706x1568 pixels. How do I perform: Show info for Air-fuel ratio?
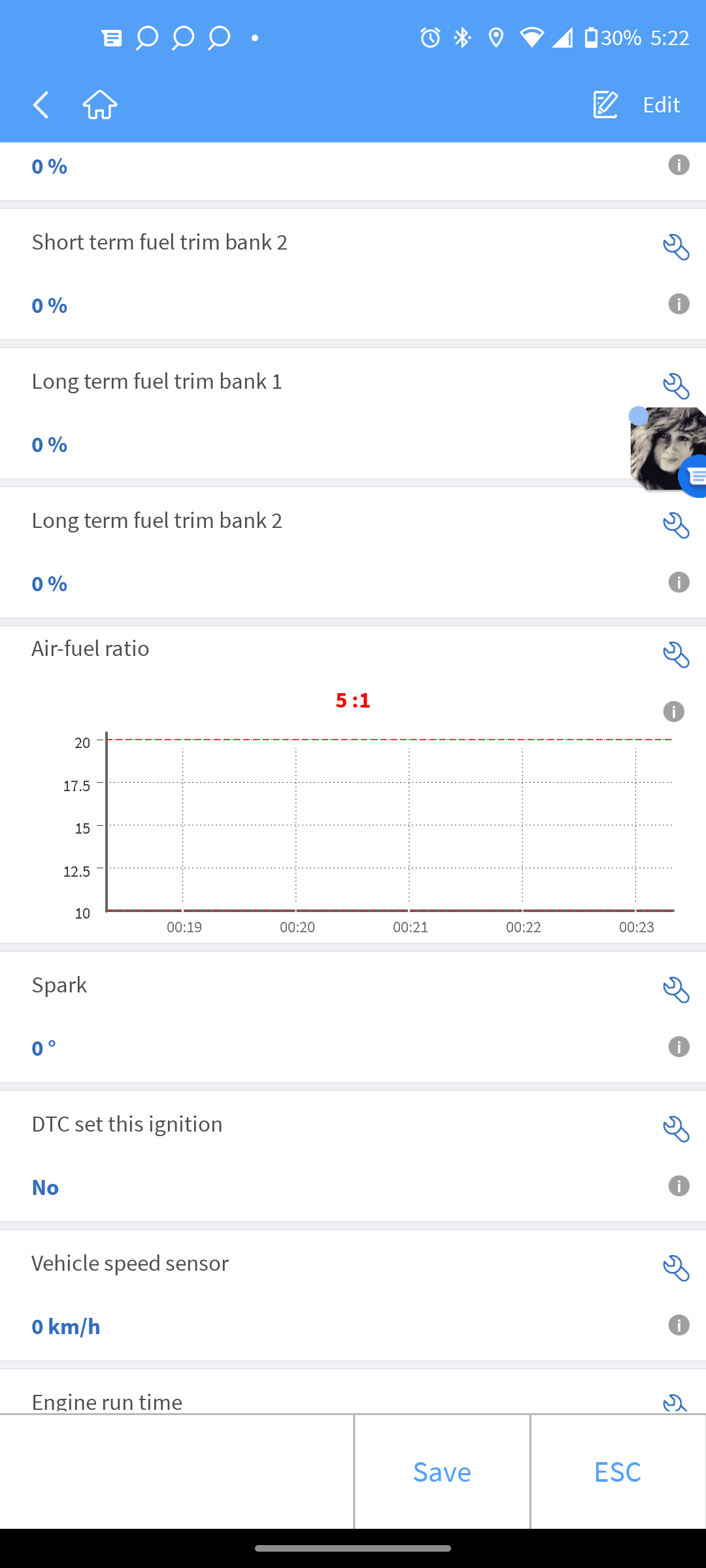click(673, 711)
